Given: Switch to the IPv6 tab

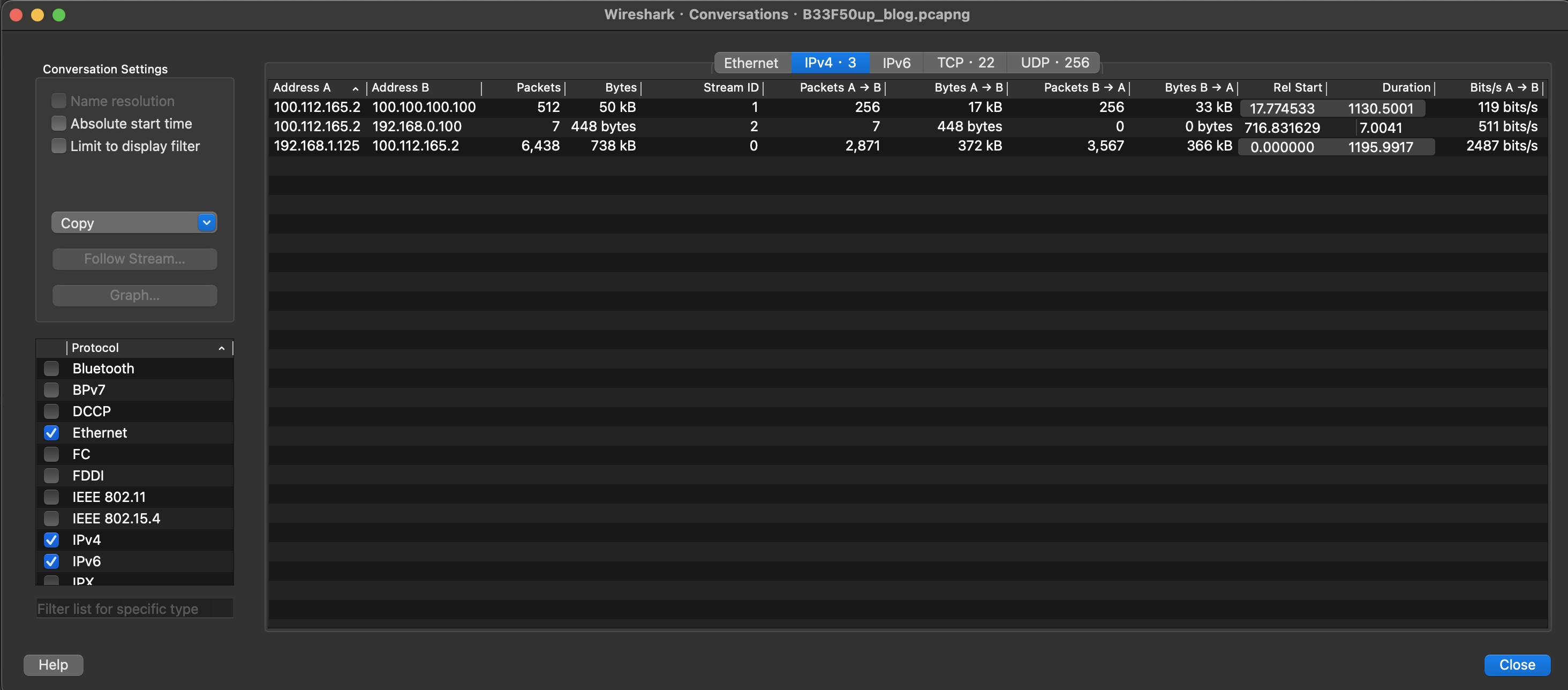Looking at the screenshot, I should click(896, 63).
